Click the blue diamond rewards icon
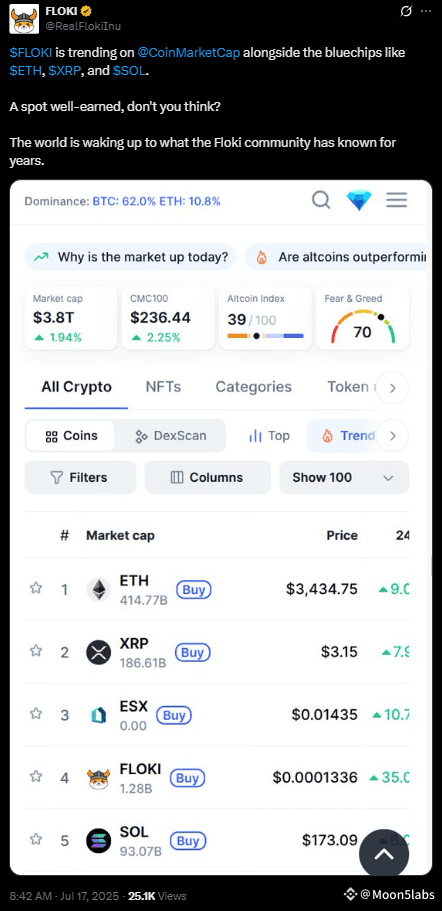The image size is (442, 911). (x=359, y=200)
